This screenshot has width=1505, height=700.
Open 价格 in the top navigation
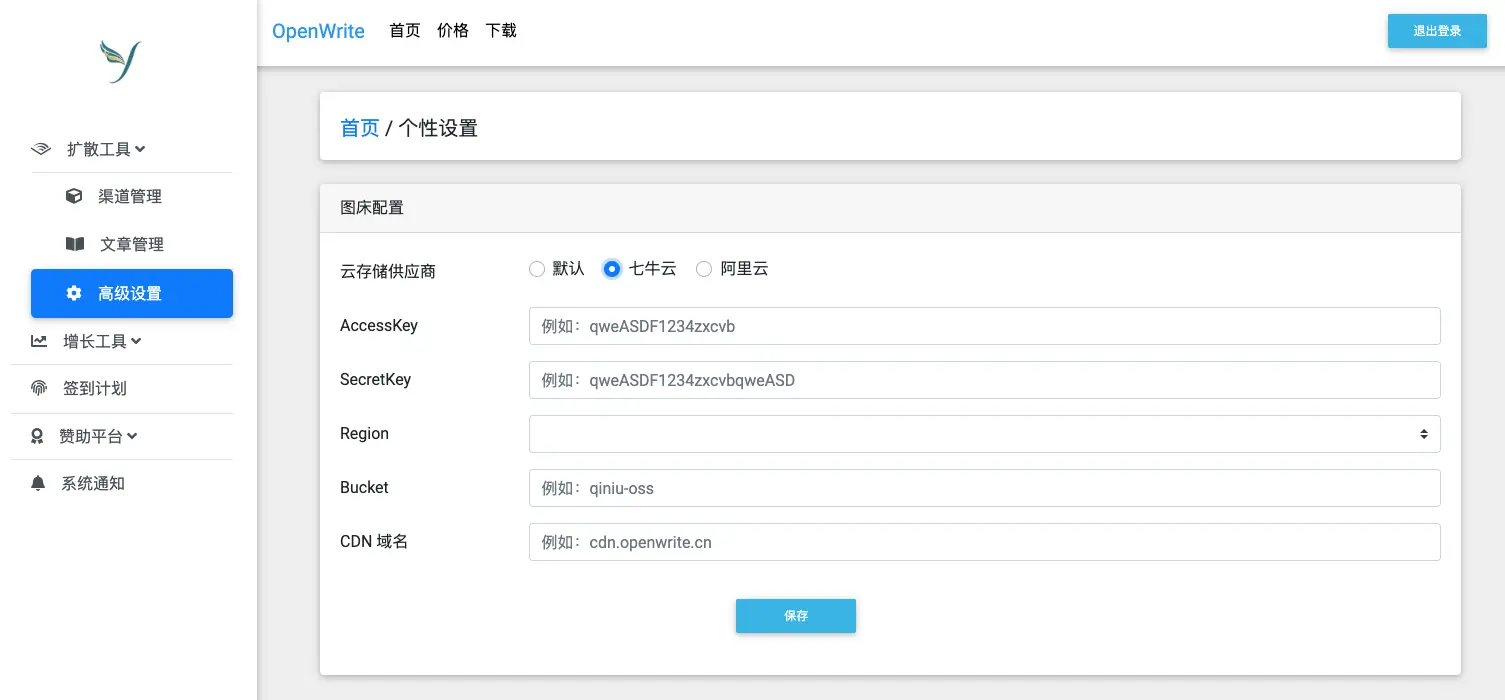tap(453, 31)
